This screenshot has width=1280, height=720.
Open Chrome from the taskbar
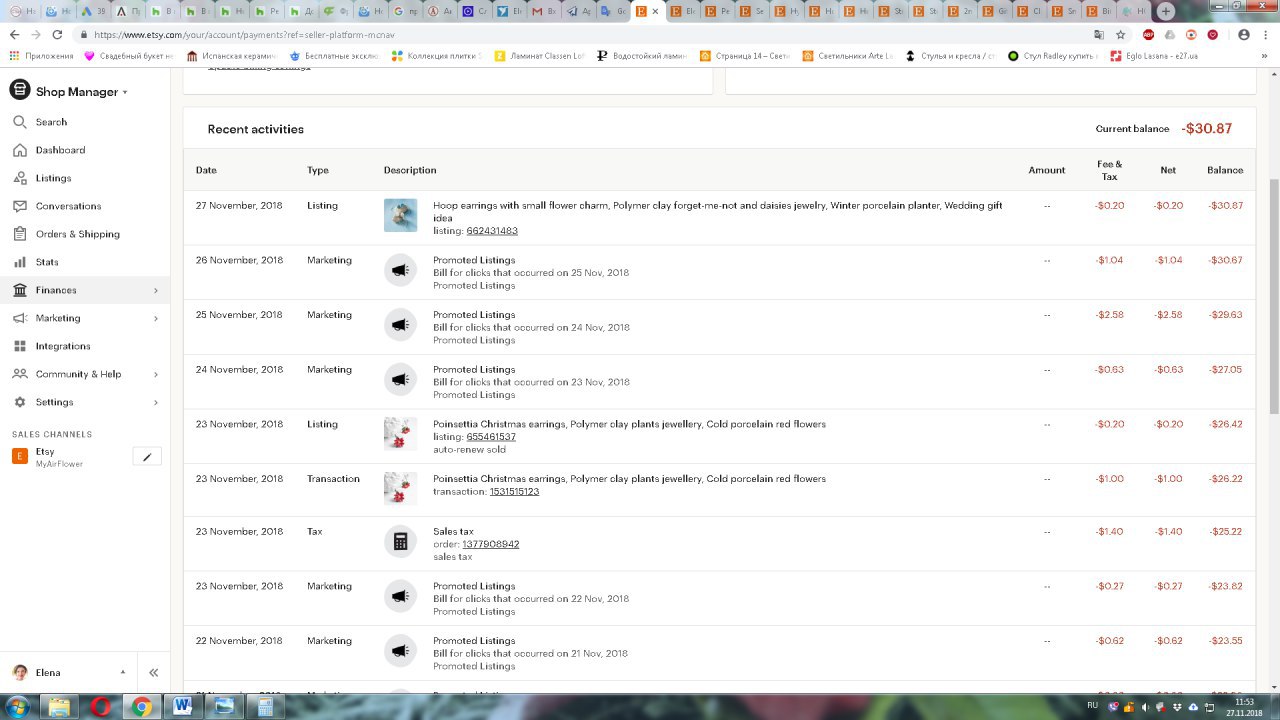(x=142, y=706)
